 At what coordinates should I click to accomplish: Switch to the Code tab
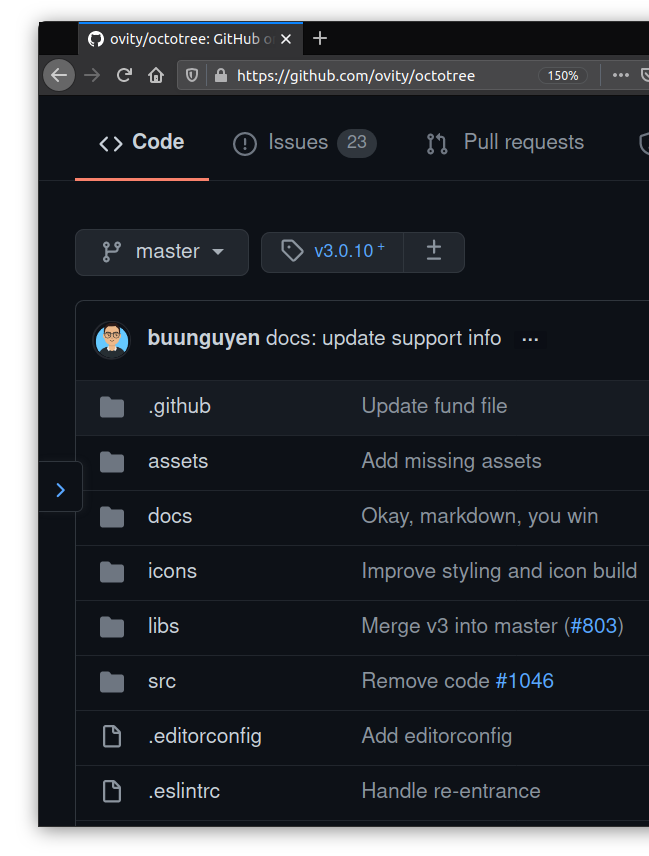(142, 142)
